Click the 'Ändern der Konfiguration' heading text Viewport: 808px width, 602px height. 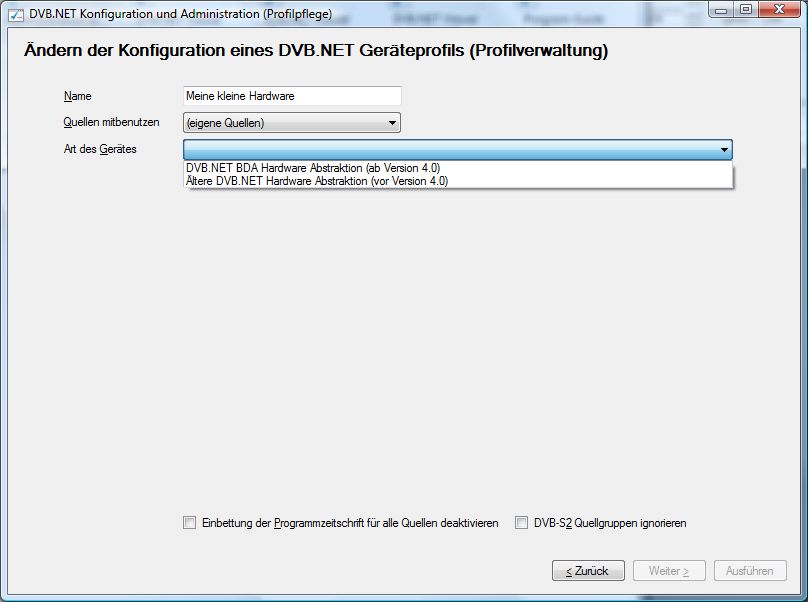click(x=315, y=50)
